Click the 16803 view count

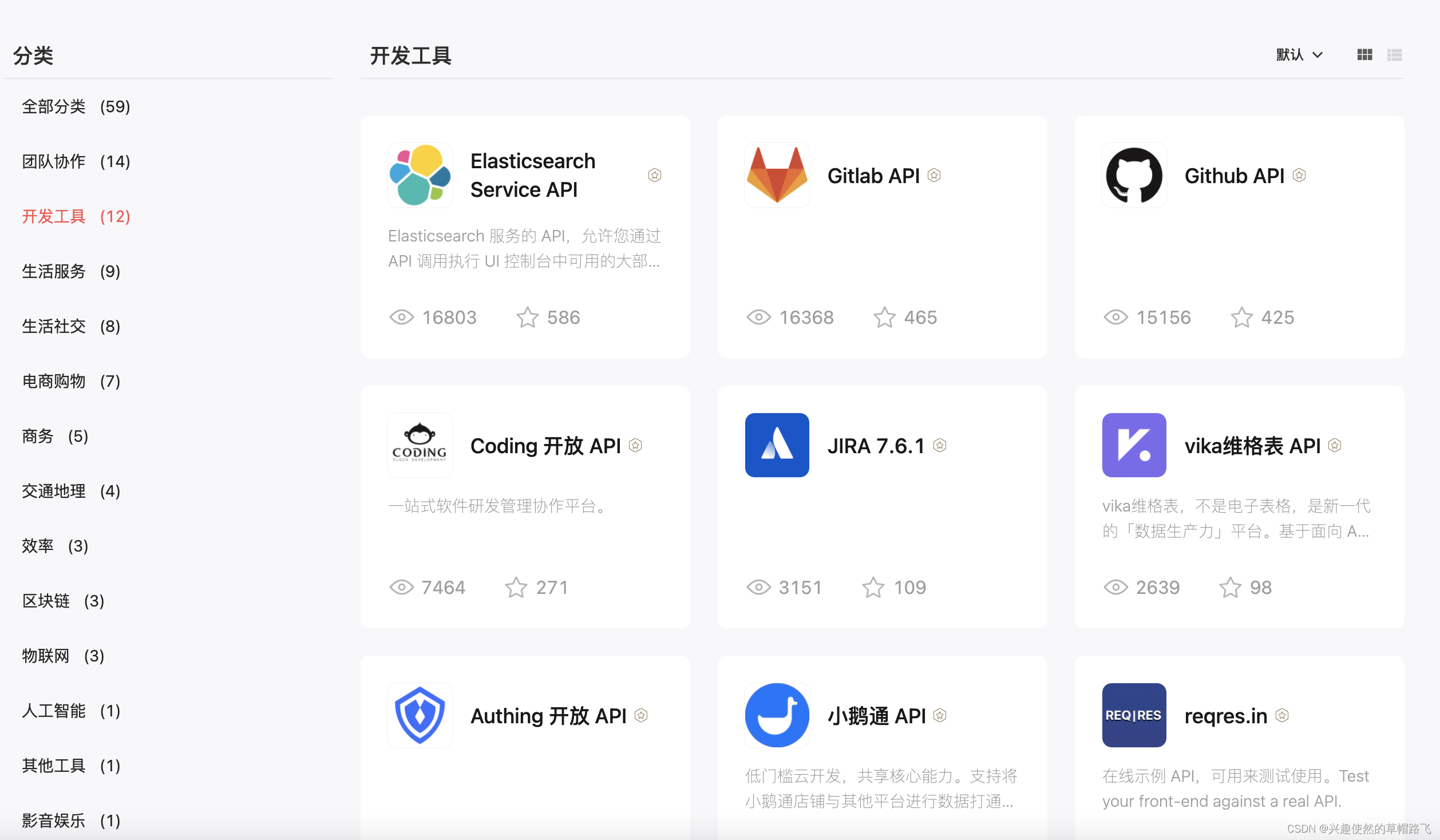tap(449, 317)
